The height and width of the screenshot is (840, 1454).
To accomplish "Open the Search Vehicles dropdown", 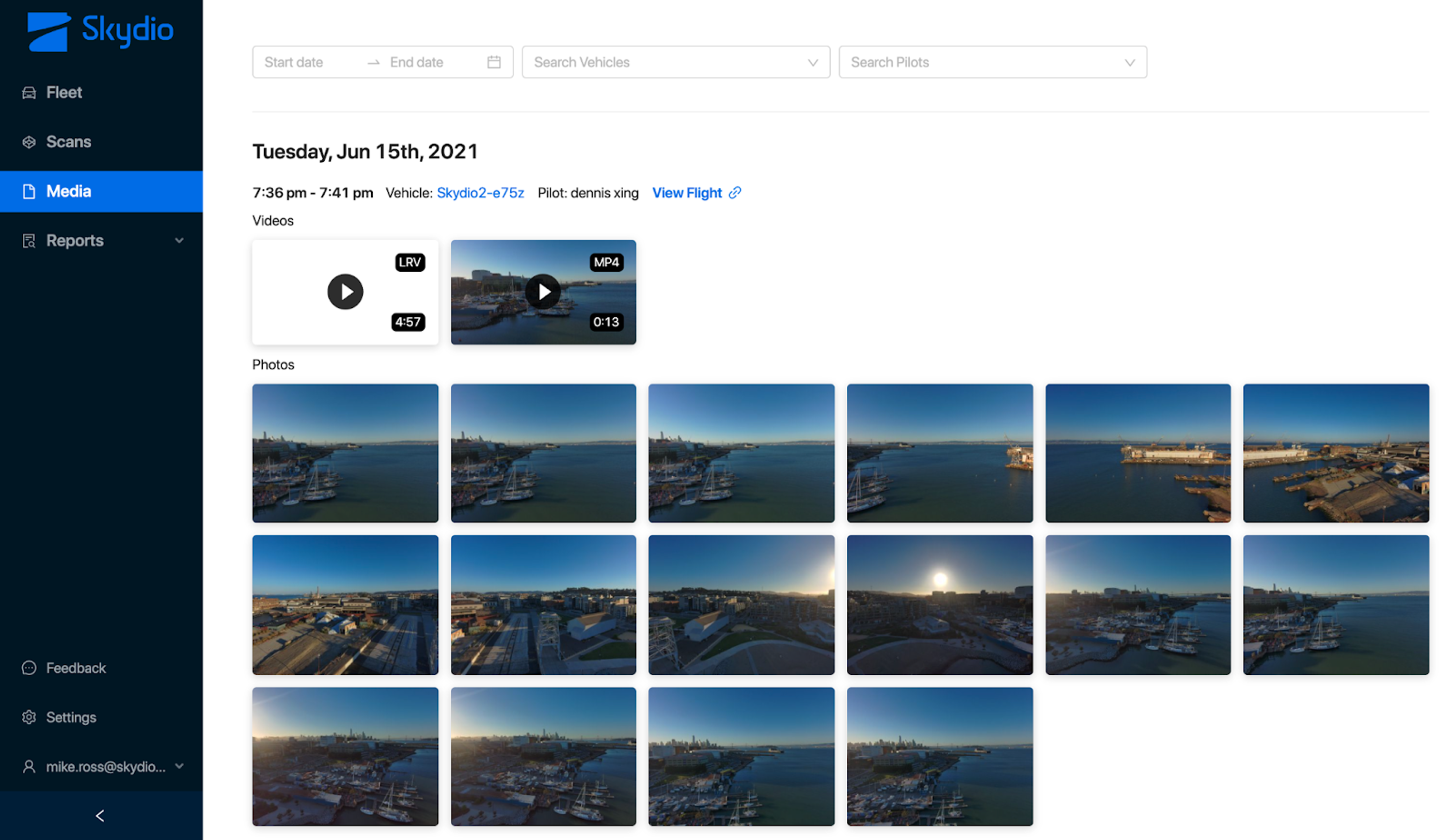I will point(676,62).
